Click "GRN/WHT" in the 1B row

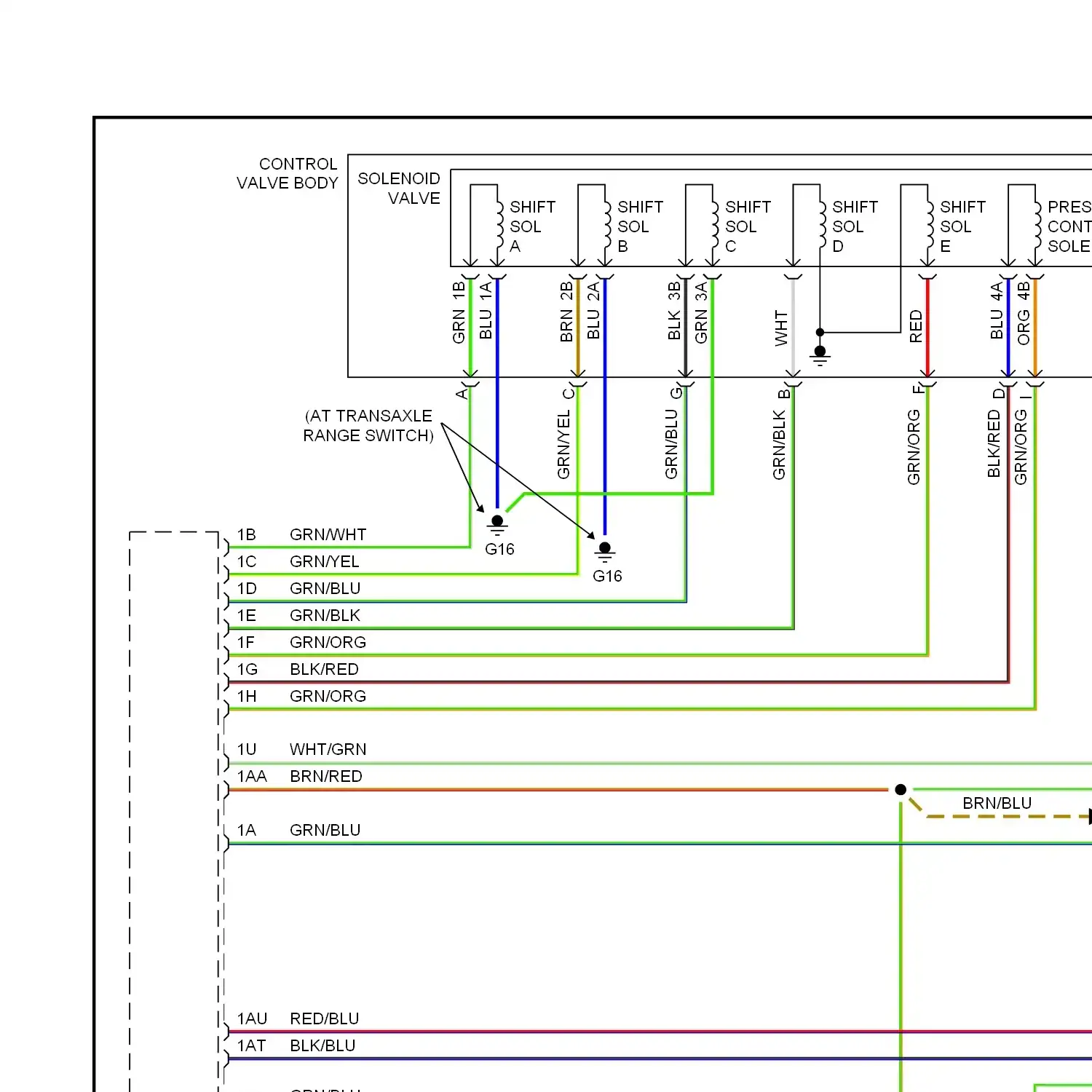tap(328, 535)
